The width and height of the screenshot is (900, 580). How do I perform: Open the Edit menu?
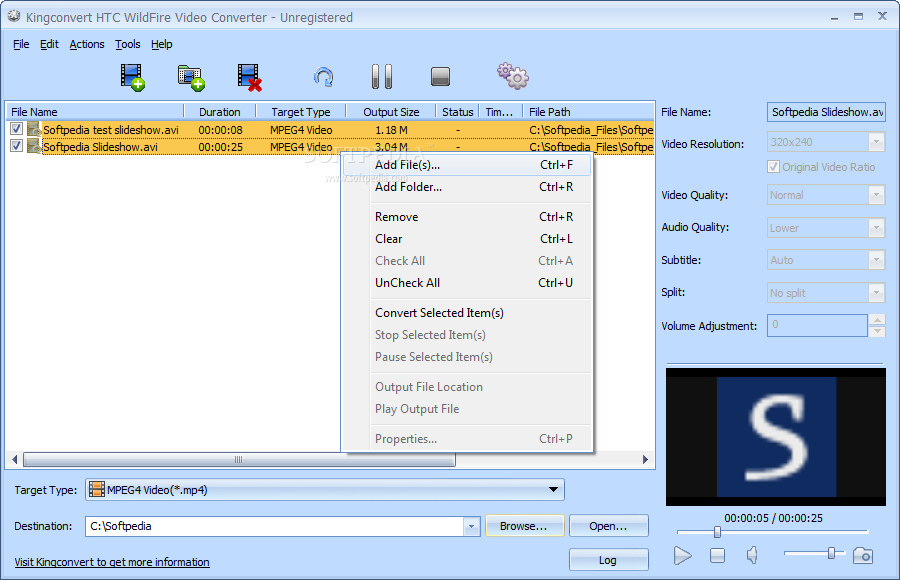[x=49, y=44]
